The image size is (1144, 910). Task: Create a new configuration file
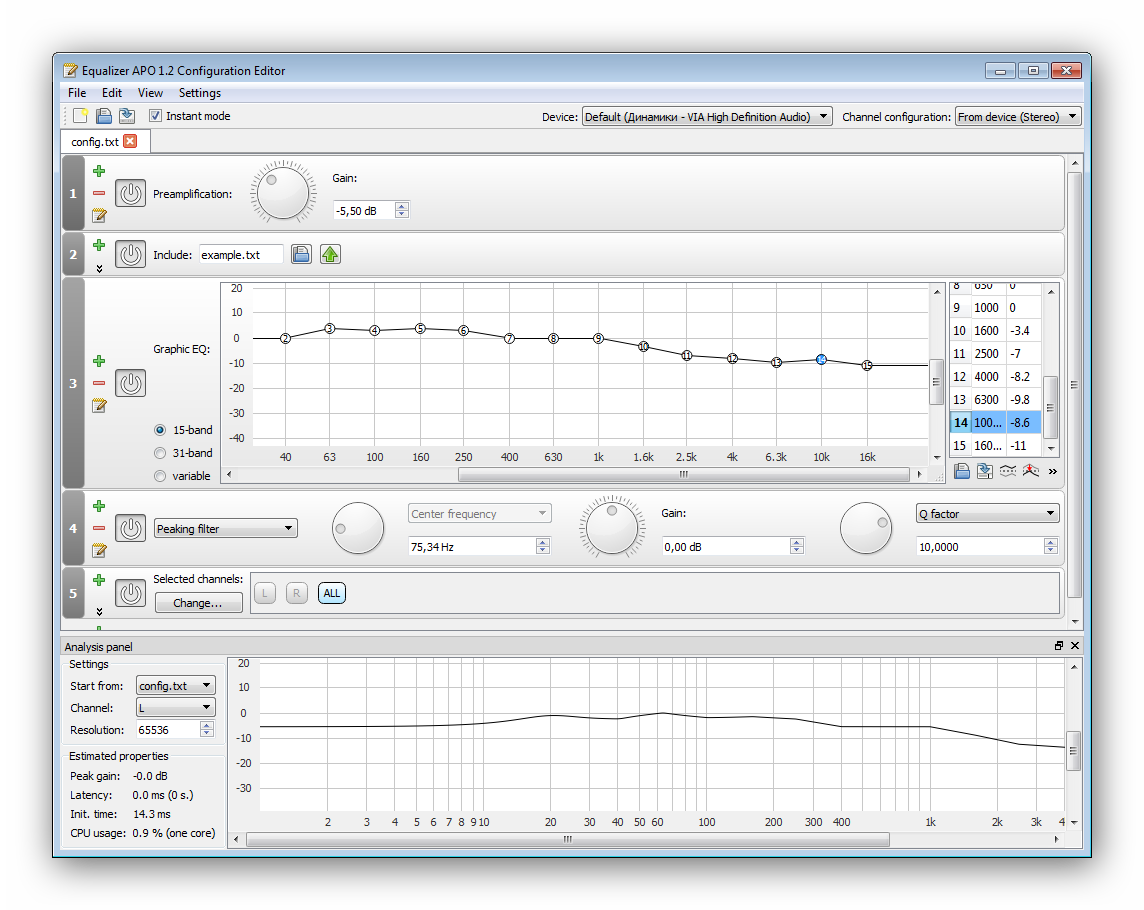coord(80,115)
